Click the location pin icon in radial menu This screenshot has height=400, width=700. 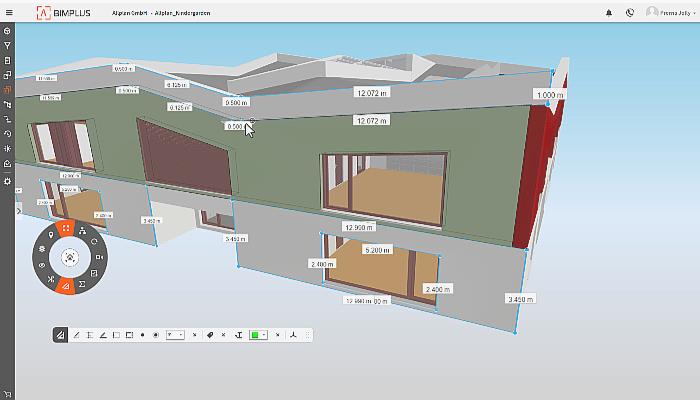50,236
